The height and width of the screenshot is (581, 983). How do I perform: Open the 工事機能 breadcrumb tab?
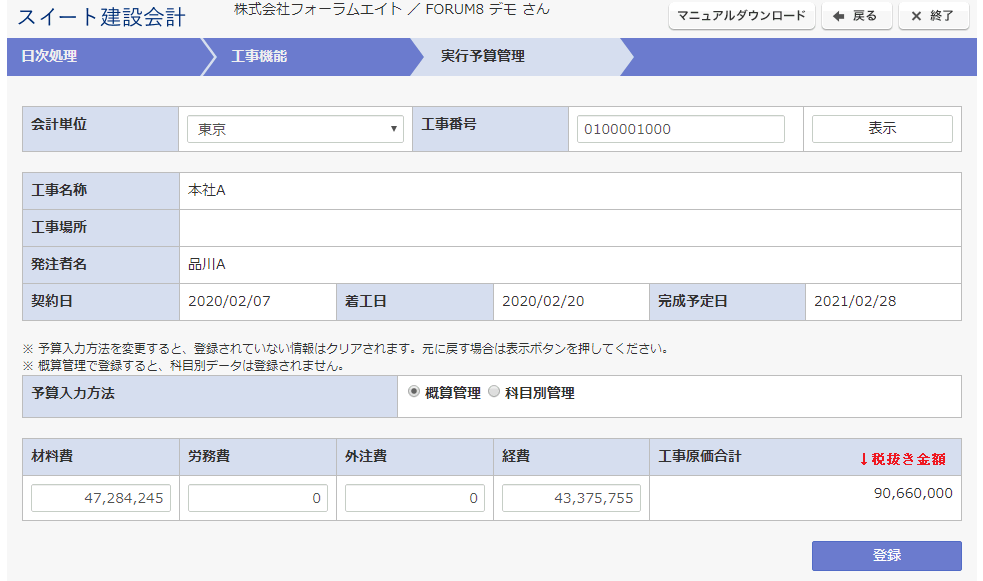309,56
